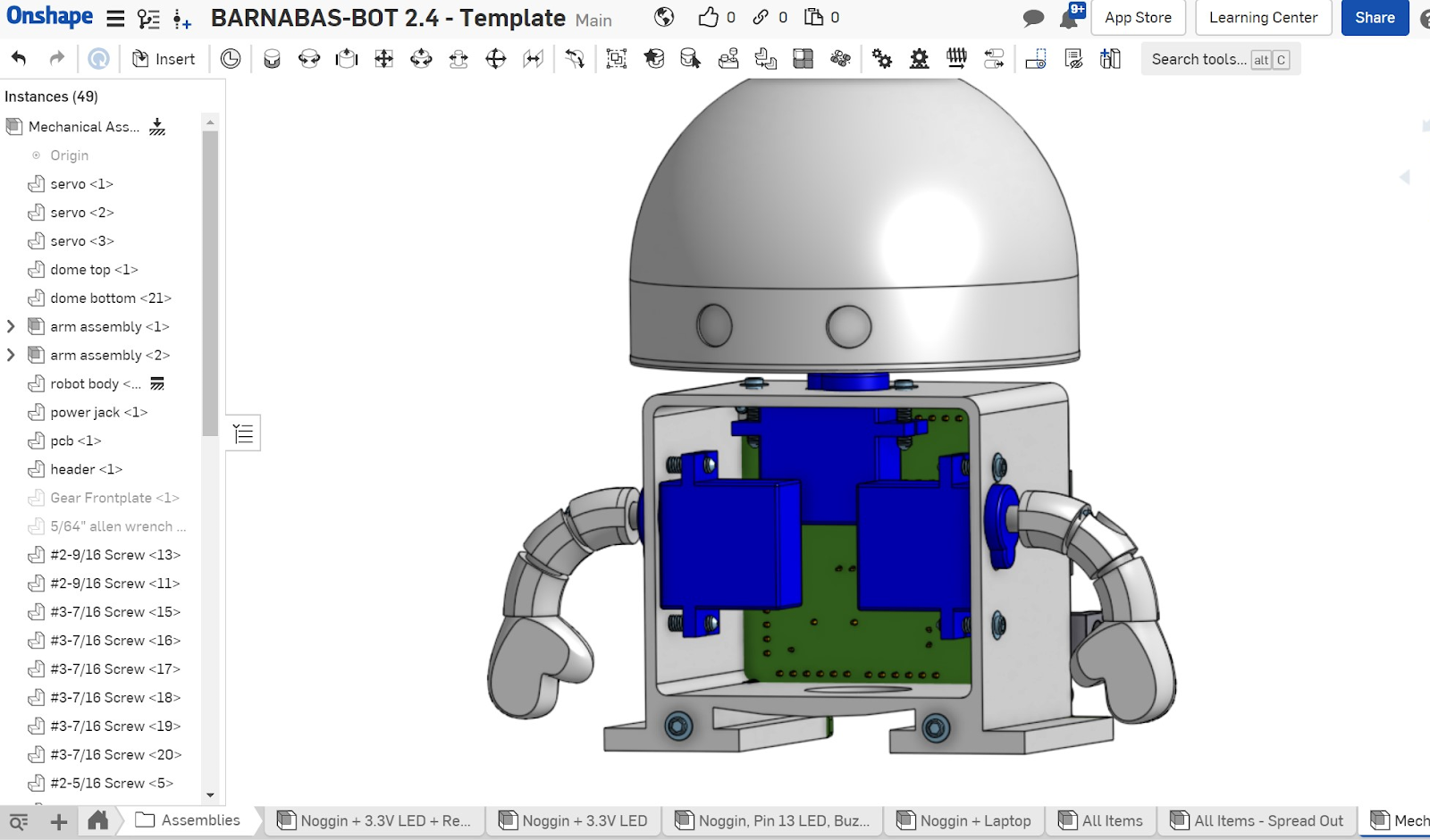Select the Group tool

(617, 59)
